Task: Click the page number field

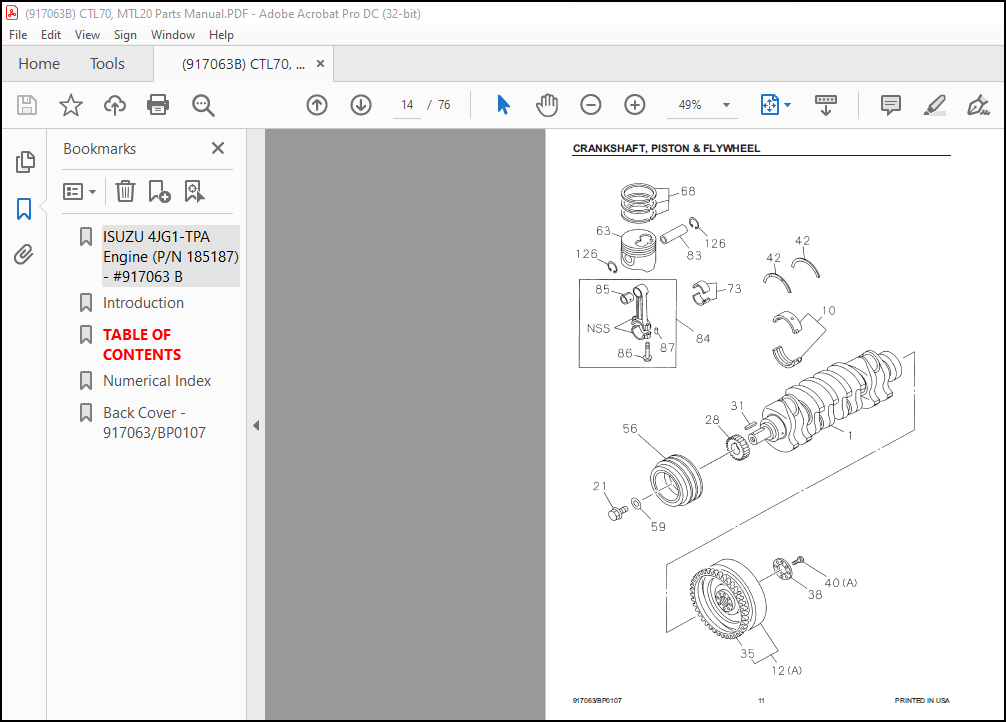Action: tap(407, 105)
